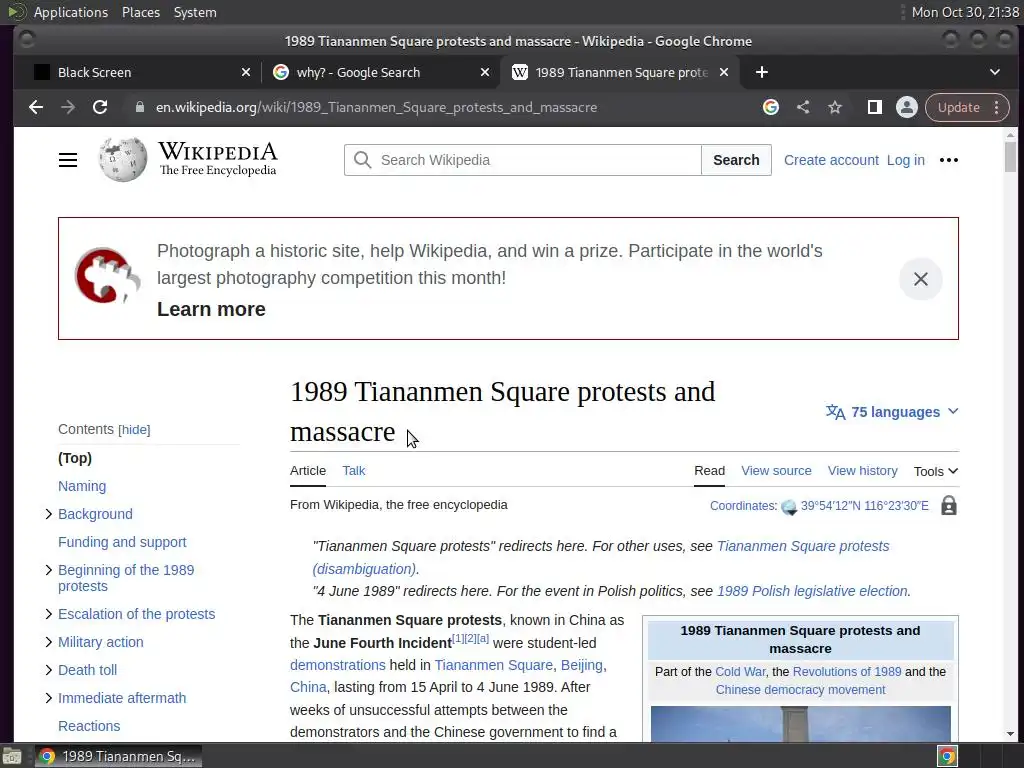Close the 1989 Tiananmen Square tab
Image resolution: width=1024 pixels, height=768 pixels.
click(x=724, y=72)
